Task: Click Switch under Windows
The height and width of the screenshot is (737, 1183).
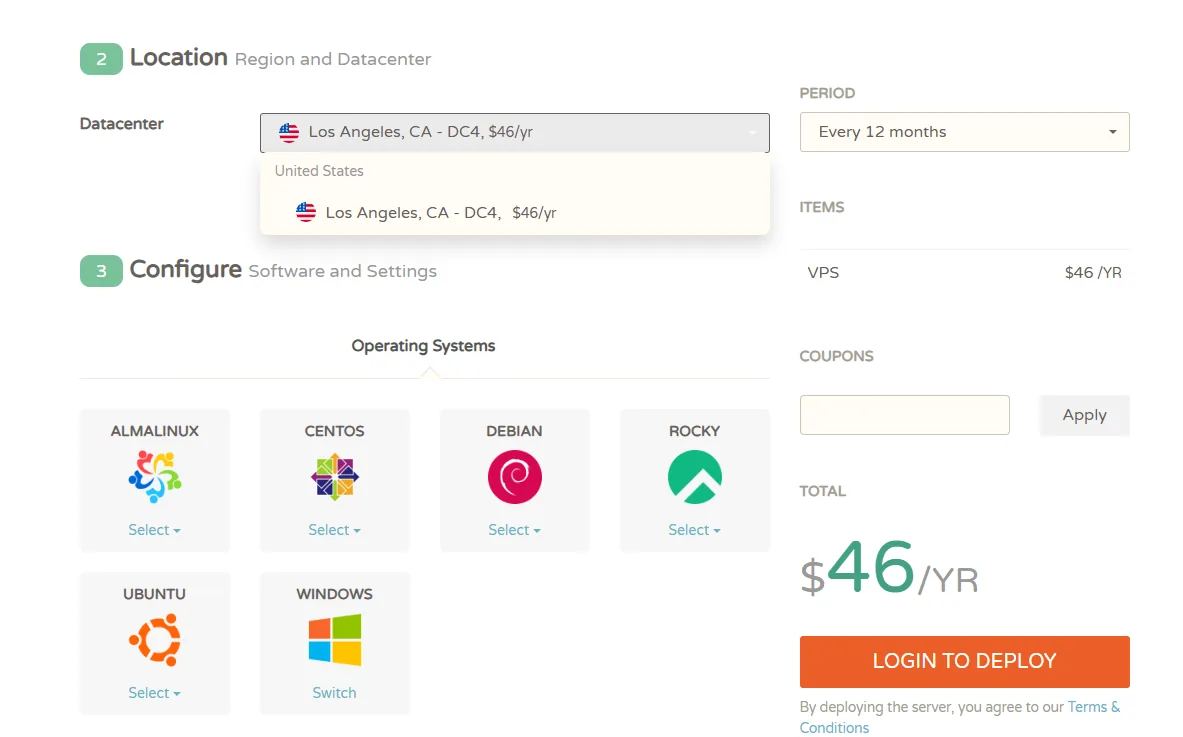Action: (334, 693)
